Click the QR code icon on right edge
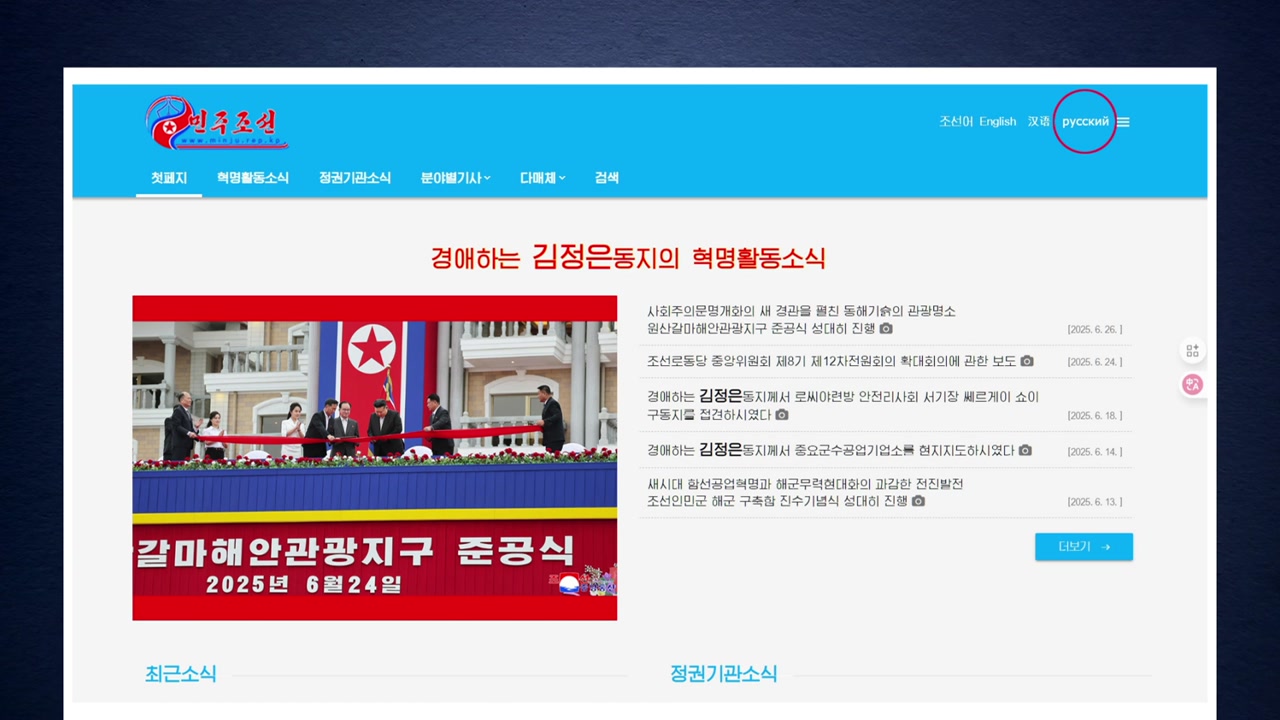This screenshot has width=1280, height=720. [x=1192, y=351]
